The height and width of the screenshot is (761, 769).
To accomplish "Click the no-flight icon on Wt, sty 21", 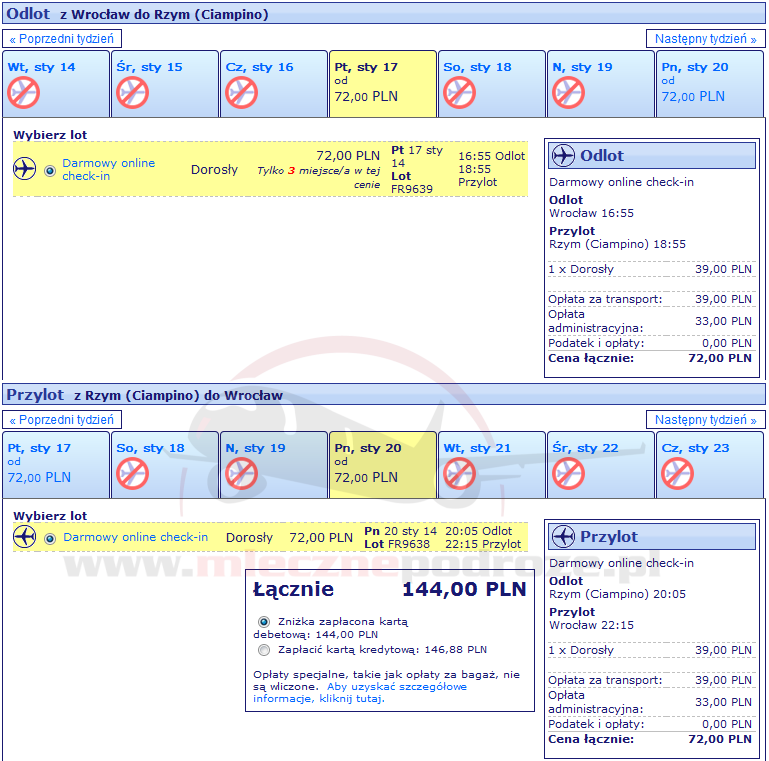I will (459, 473).
